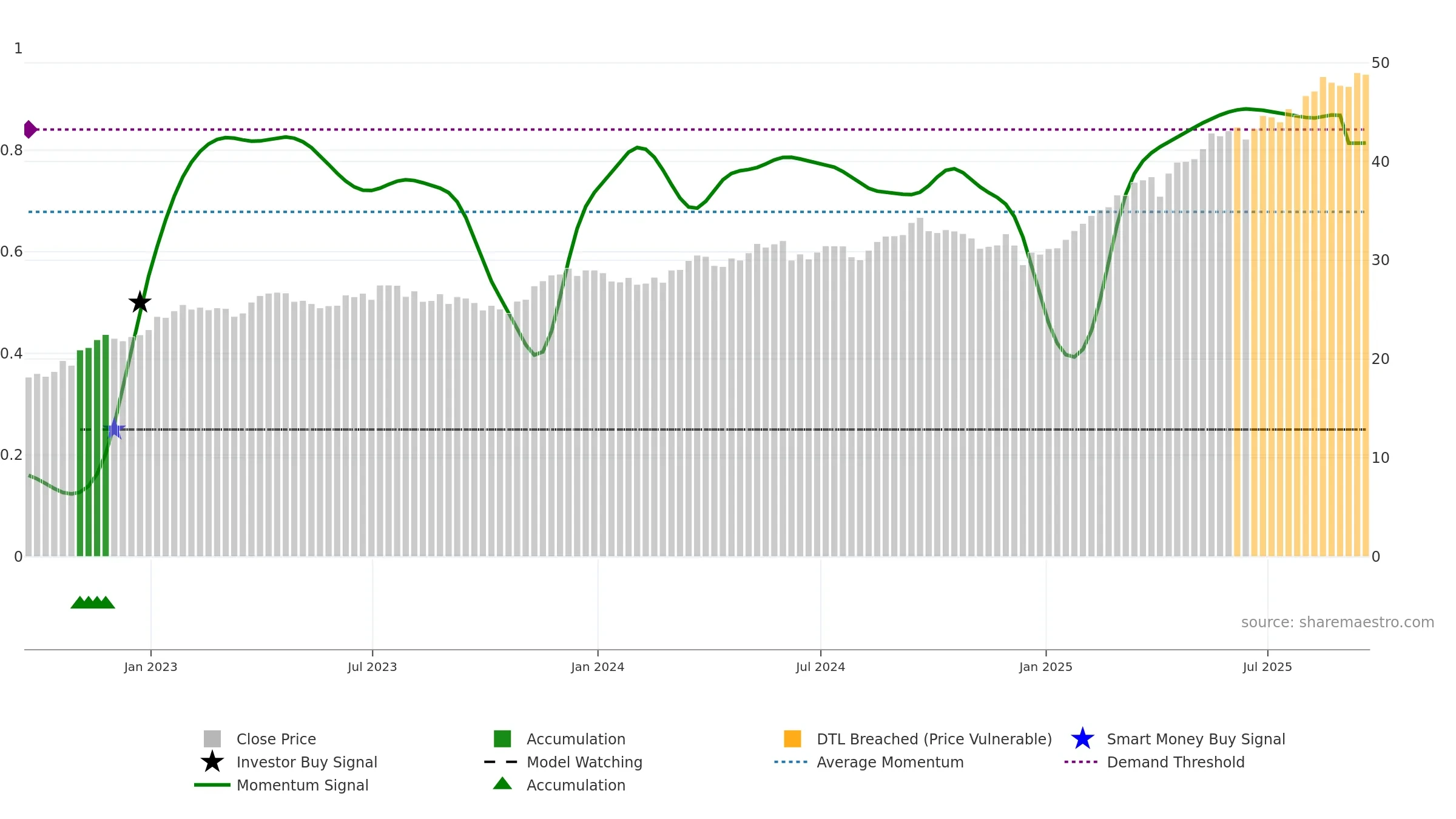Click the Jul 2024 axis label
This screenshot has width=1456, height=819.
point(820,667)
